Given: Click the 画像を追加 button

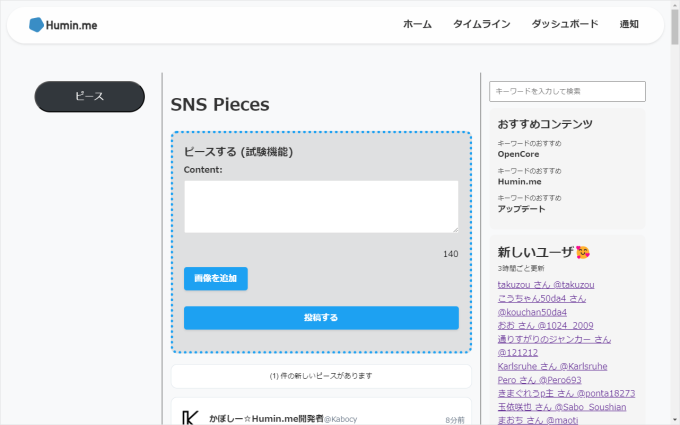Looking at the screenshot, I should (216, 278).
